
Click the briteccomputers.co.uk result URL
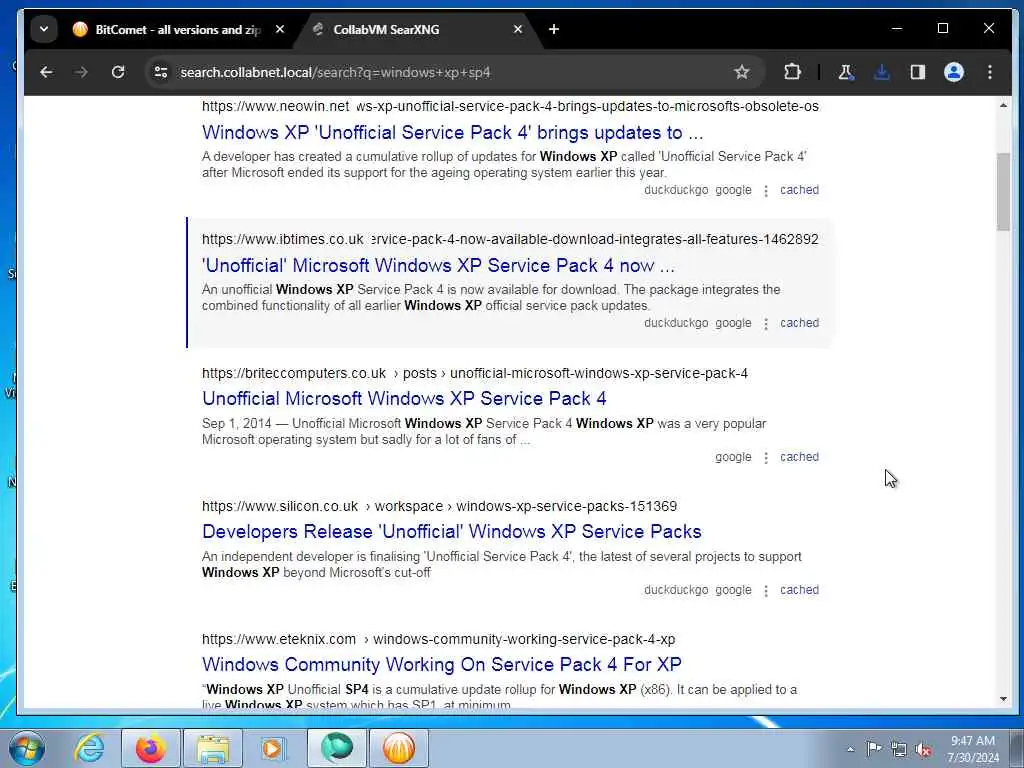click(475, 373)
